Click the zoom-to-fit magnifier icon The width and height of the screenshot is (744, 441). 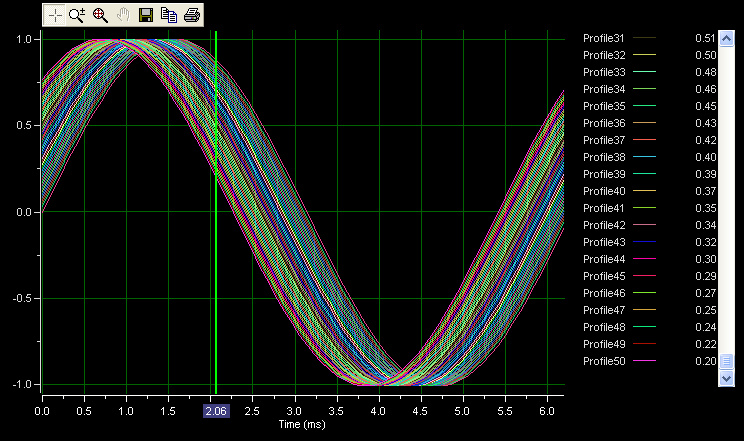pyautogui.click(x=100, y=15)
